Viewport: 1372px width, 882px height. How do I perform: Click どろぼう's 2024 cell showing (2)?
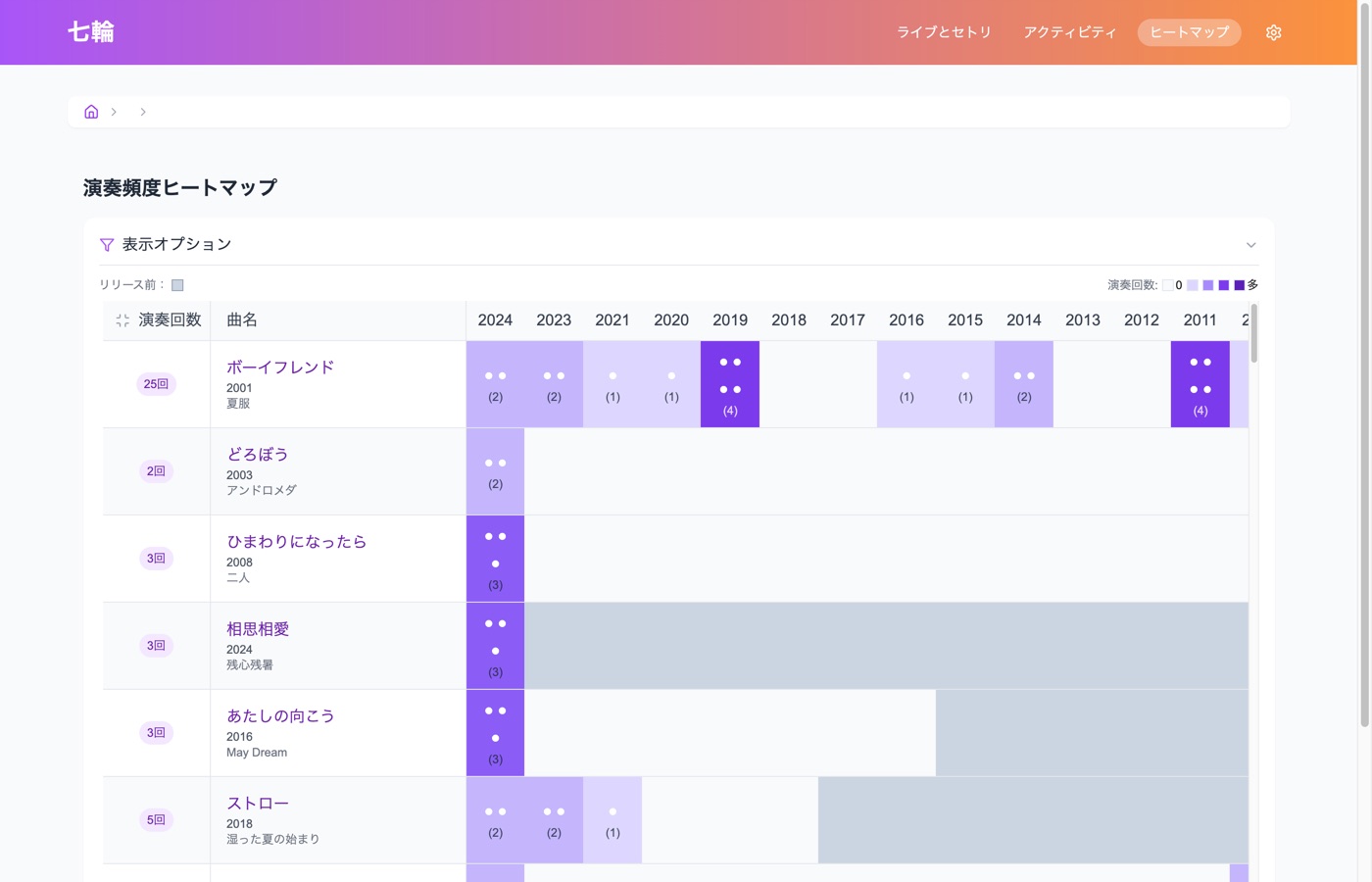point(495,471)
